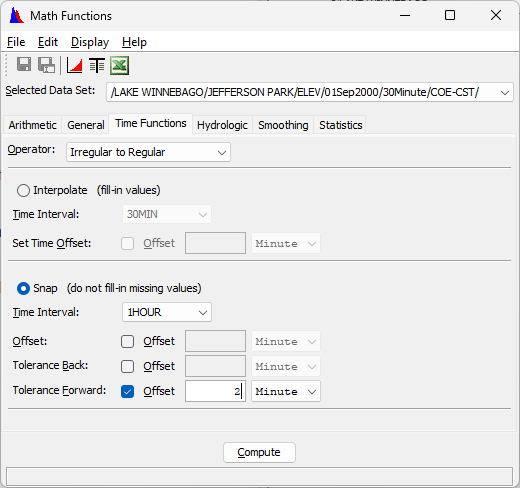The width and height of the screenshot is (520, 488).
Task: Expand the Selected Data Set dropdown
Action: pyautogui.click(x=310, y=92)
